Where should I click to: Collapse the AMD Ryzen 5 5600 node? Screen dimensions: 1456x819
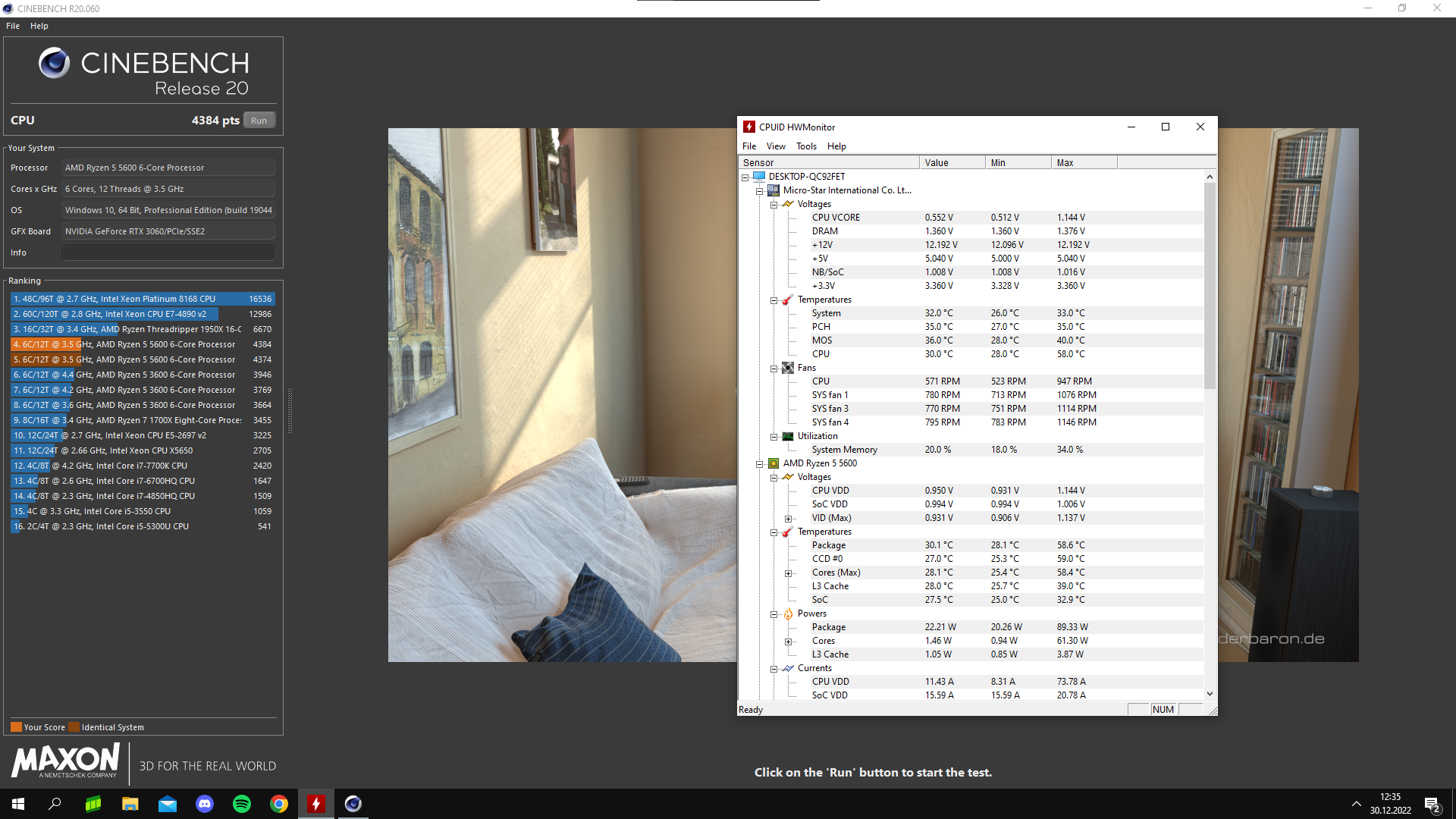click(759, 464)
